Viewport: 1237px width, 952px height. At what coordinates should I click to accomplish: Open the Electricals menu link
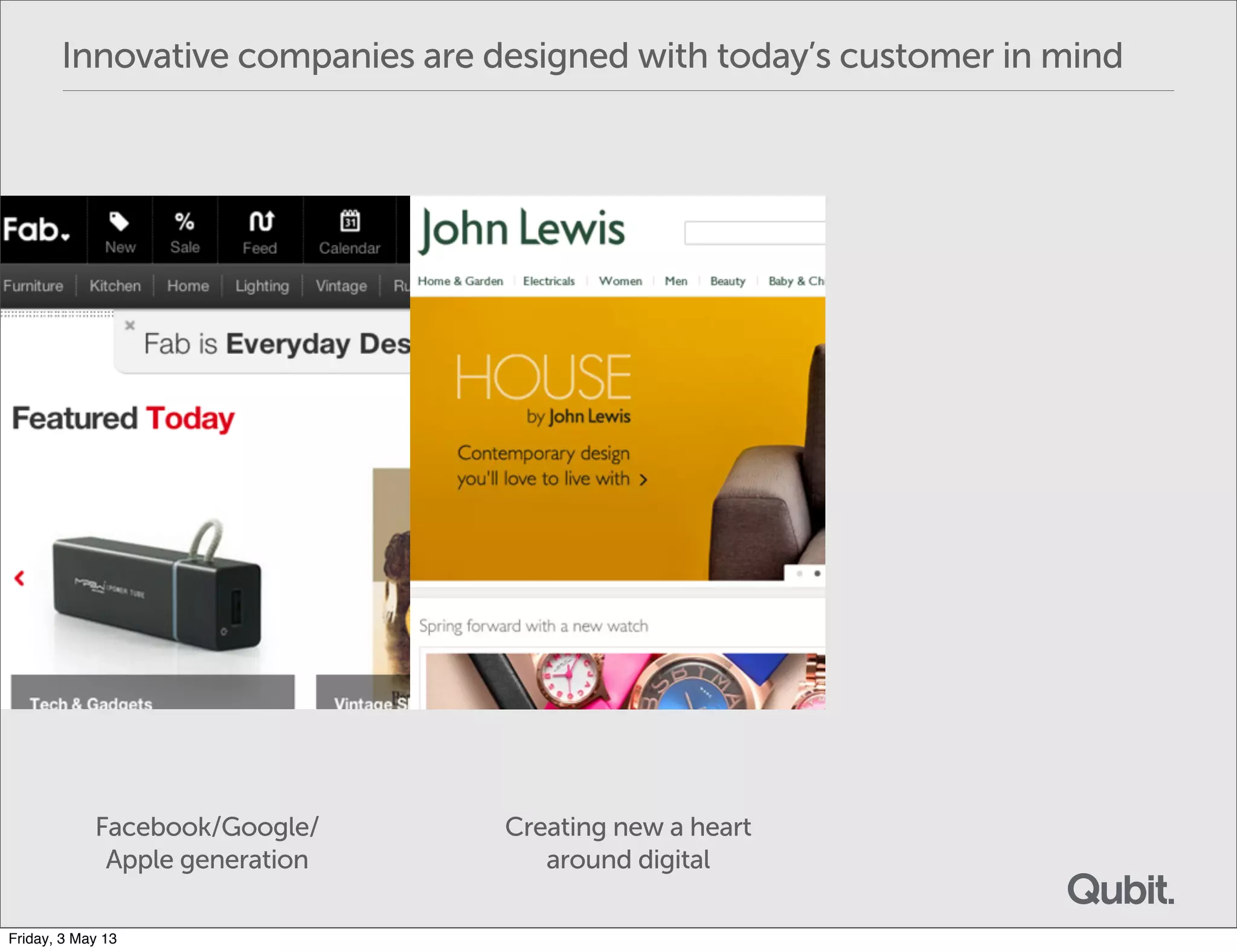click(548, 281)
